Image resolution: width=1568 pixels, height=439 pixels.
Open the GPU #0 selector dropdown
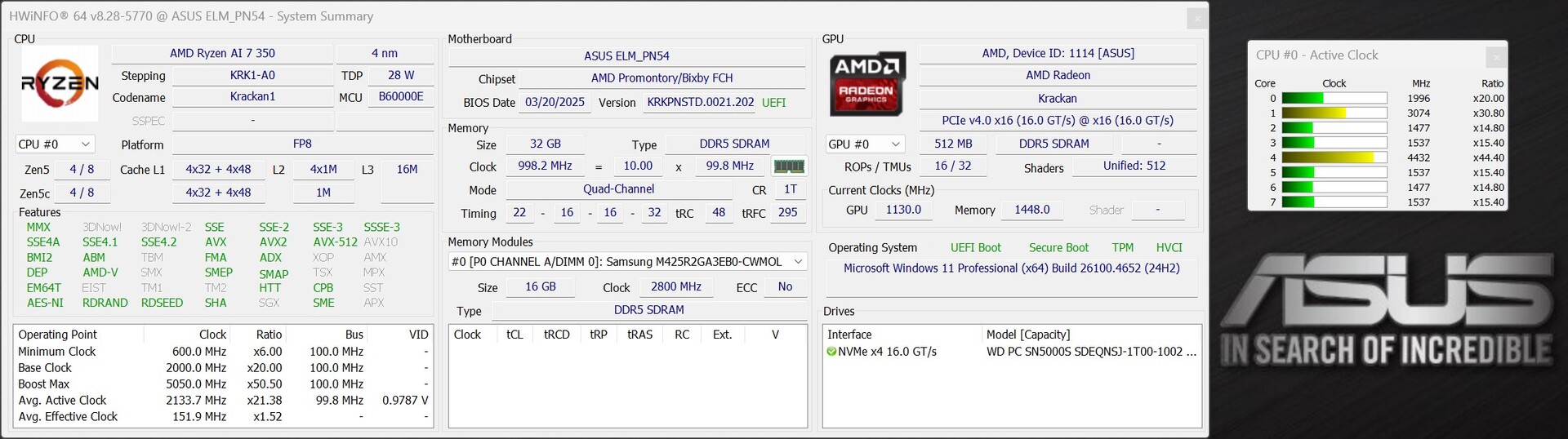[x=864, y=144]
